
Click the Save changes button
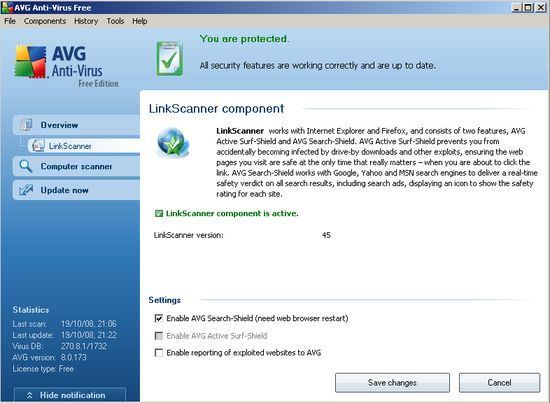(392, 383)
